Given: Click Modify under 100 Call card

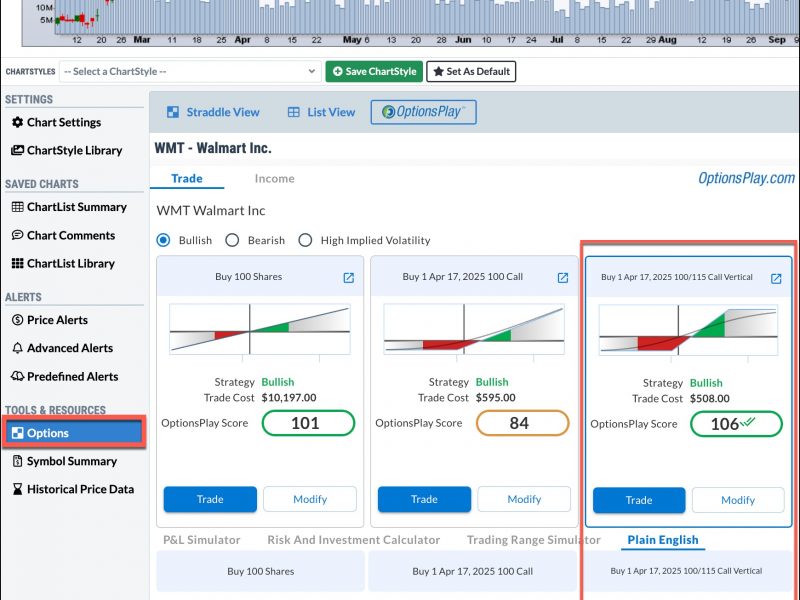Looking at the screenshot, I should [x=524, y=499].
